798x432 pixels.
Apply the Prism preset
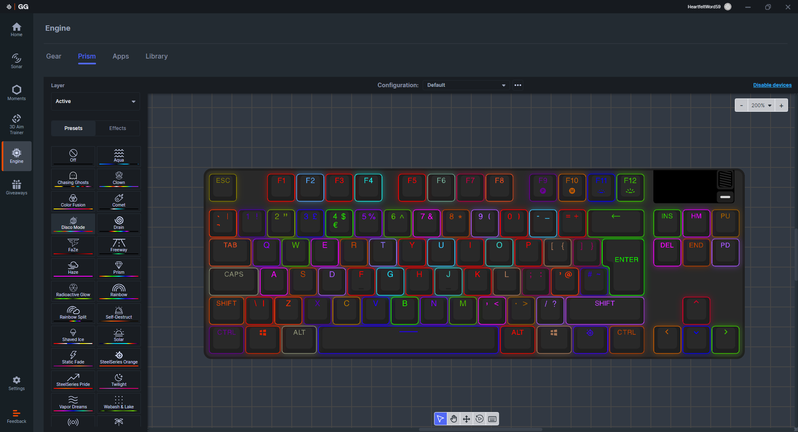click(119, 268)
